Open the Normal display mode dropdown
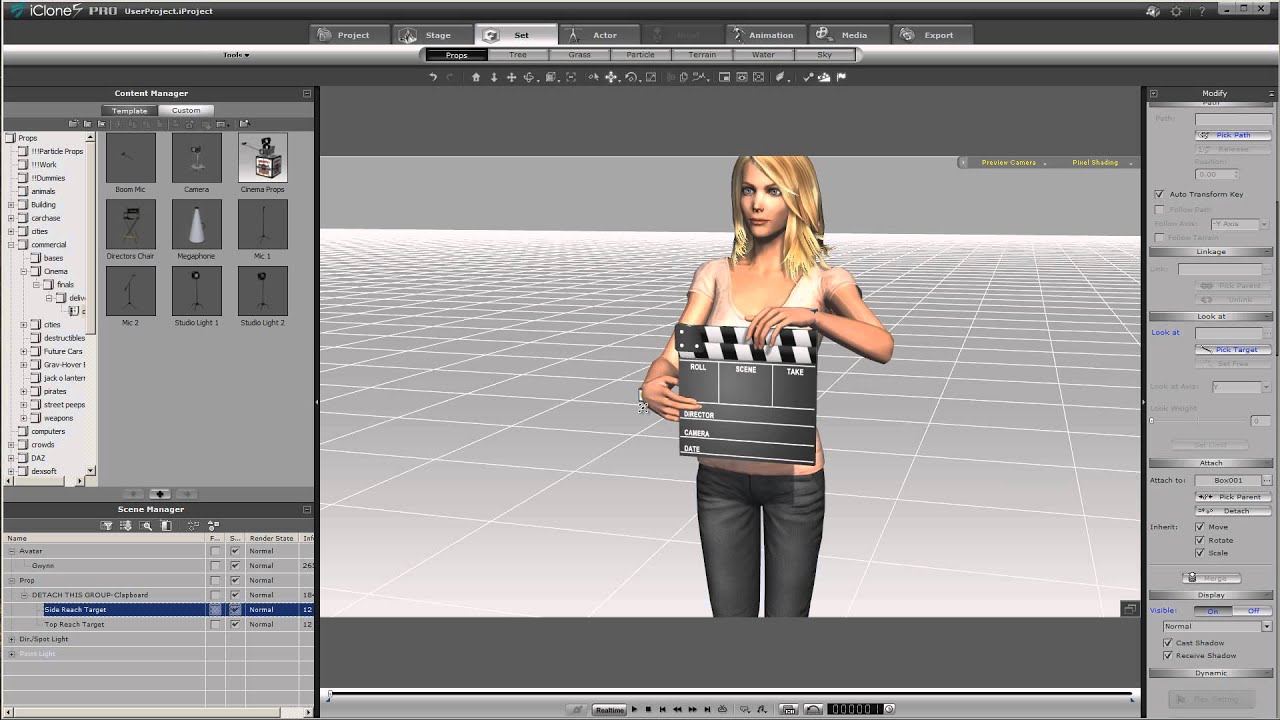This screenshot has width=1280, height=720. click(x=1217, y=627)
